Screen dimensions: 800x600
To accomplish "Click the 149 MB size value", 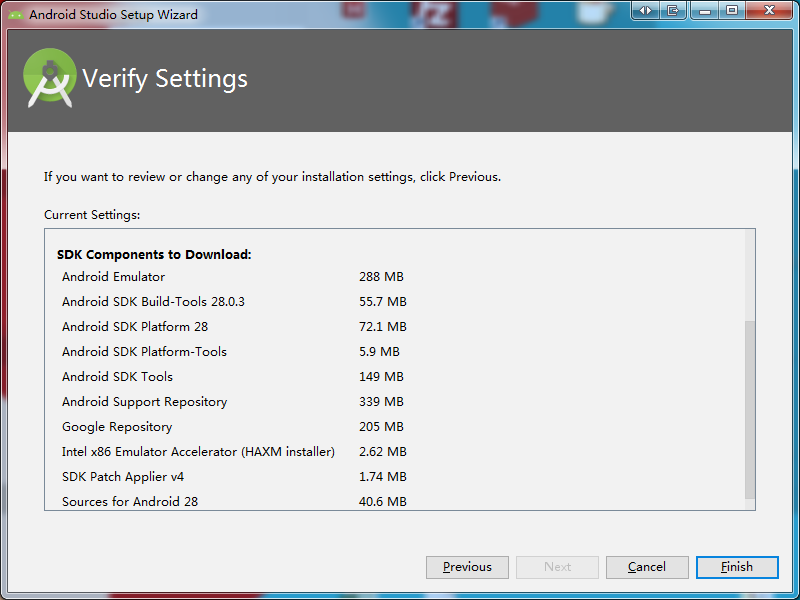I will point(381,377).
